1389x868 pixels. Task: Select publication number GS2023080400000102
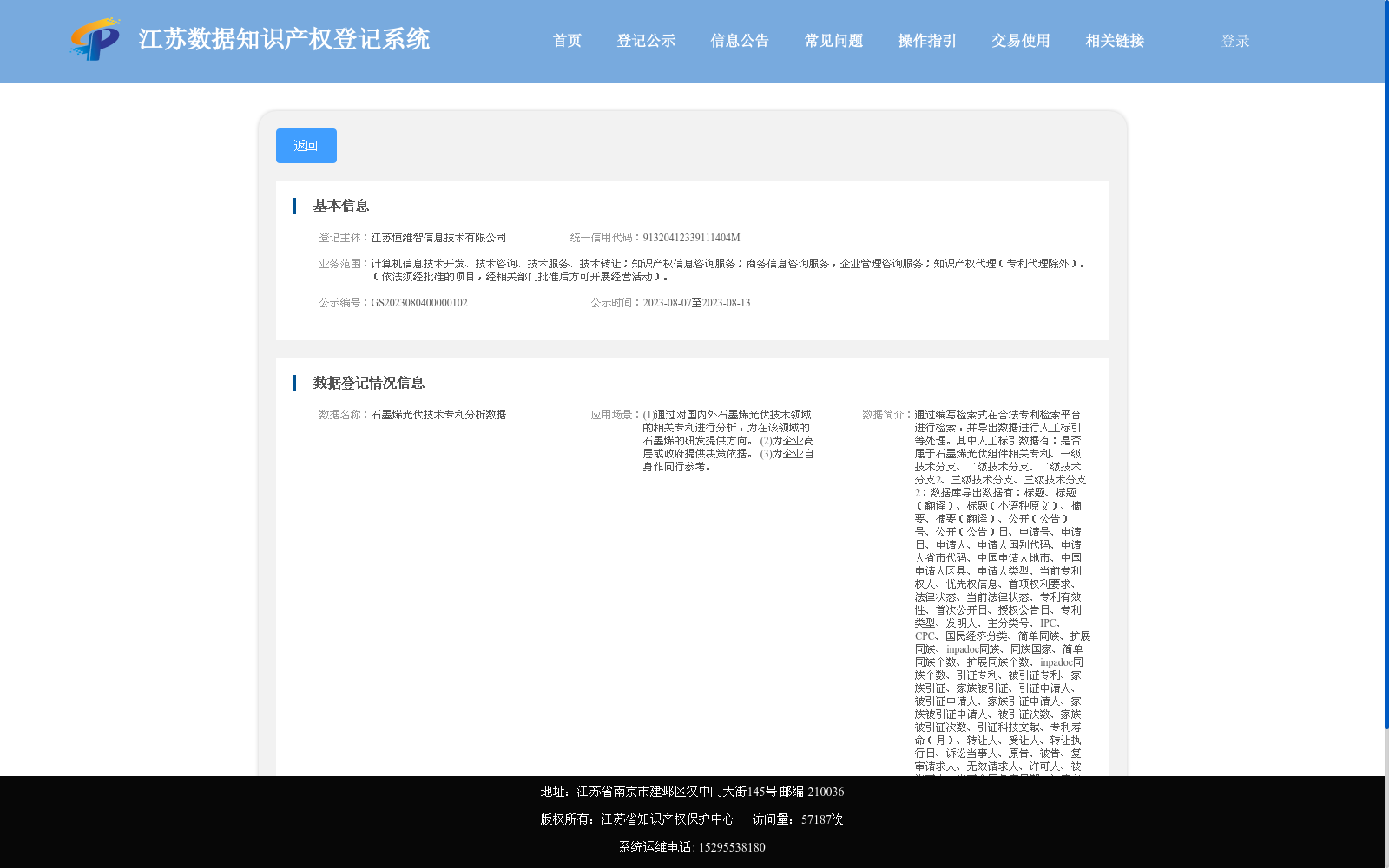[x=419, y=303]
